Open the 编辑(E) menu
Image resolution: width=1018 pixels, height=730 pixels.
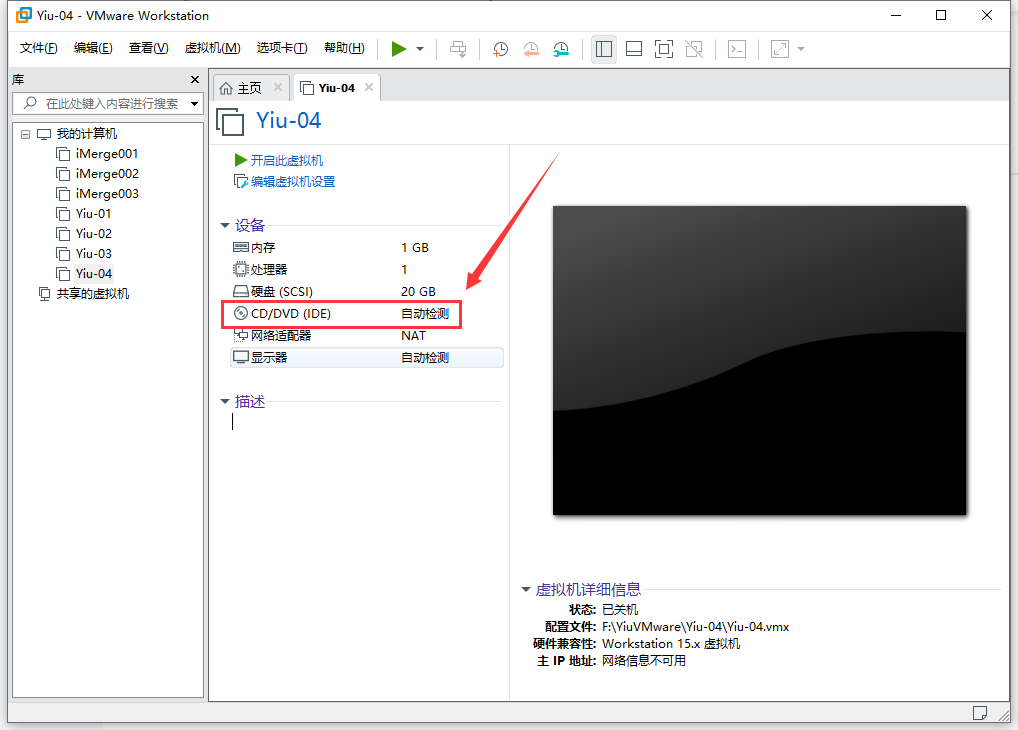coord(93,48)
